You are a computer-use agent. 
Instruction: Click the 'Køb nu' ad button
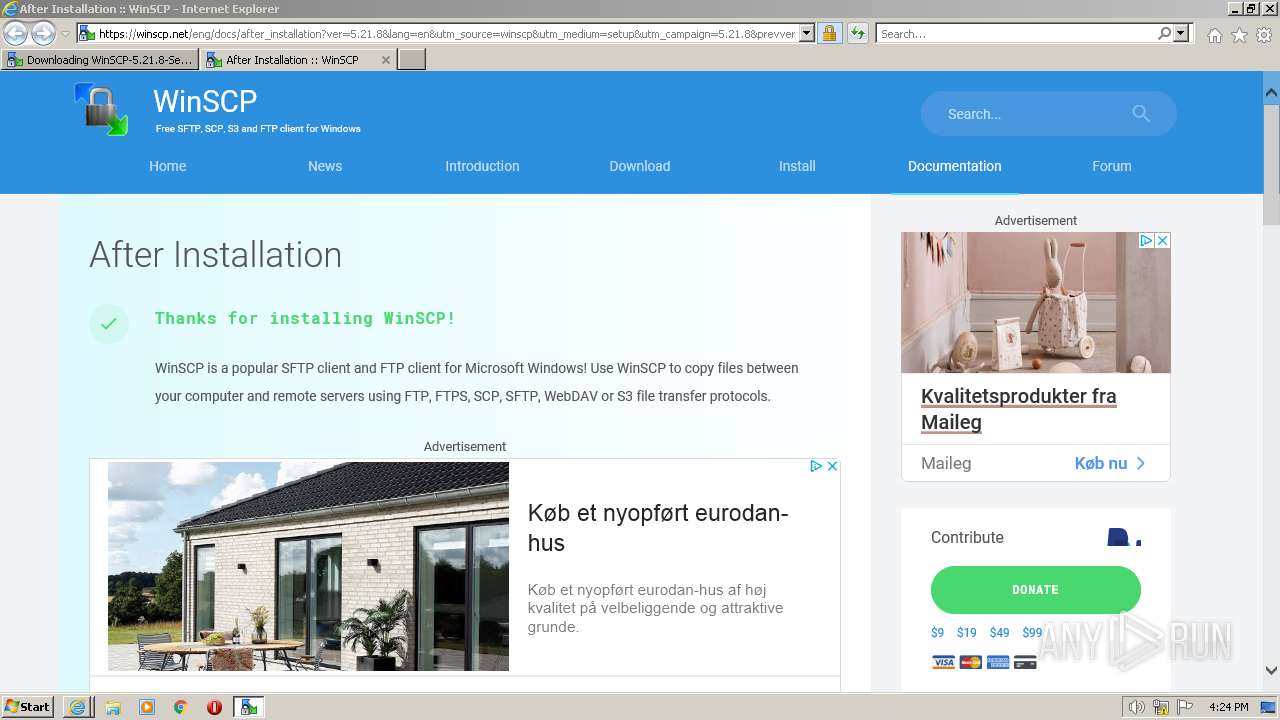click(1110, 463)
